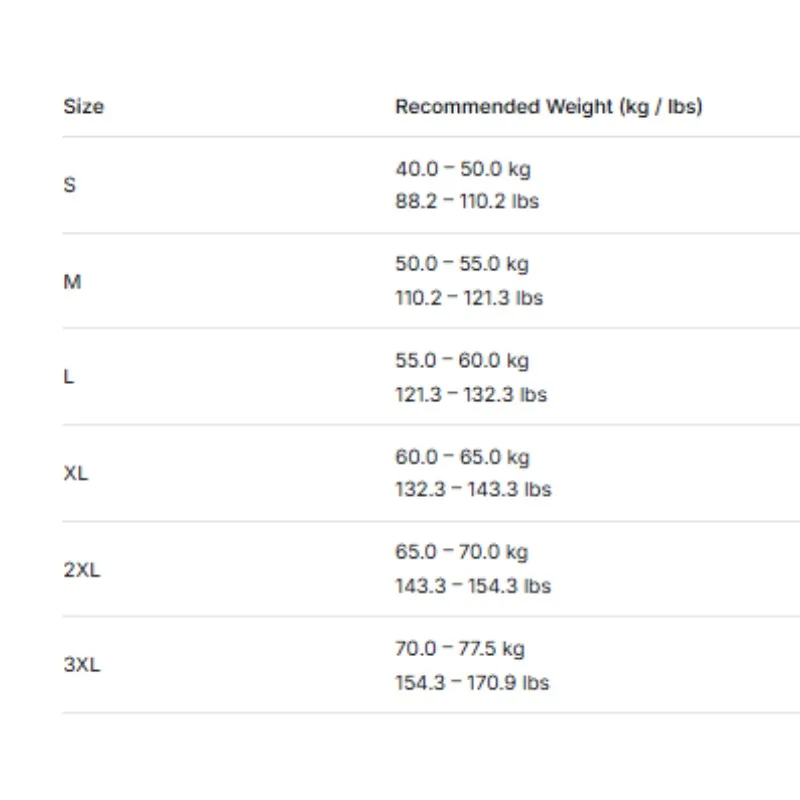This screenshot has width=800, height=800.
Task: Click the 88.2 – 110.2 lbs value
Action: (467, 201)
